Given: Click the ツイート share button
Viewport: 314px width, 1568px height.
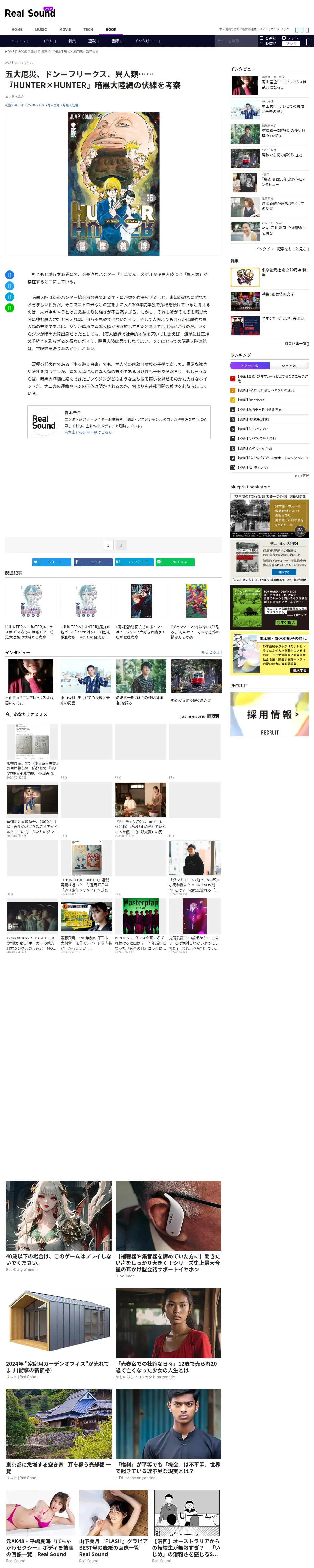Looking at the screenshot, I should [x=52, y=562].
